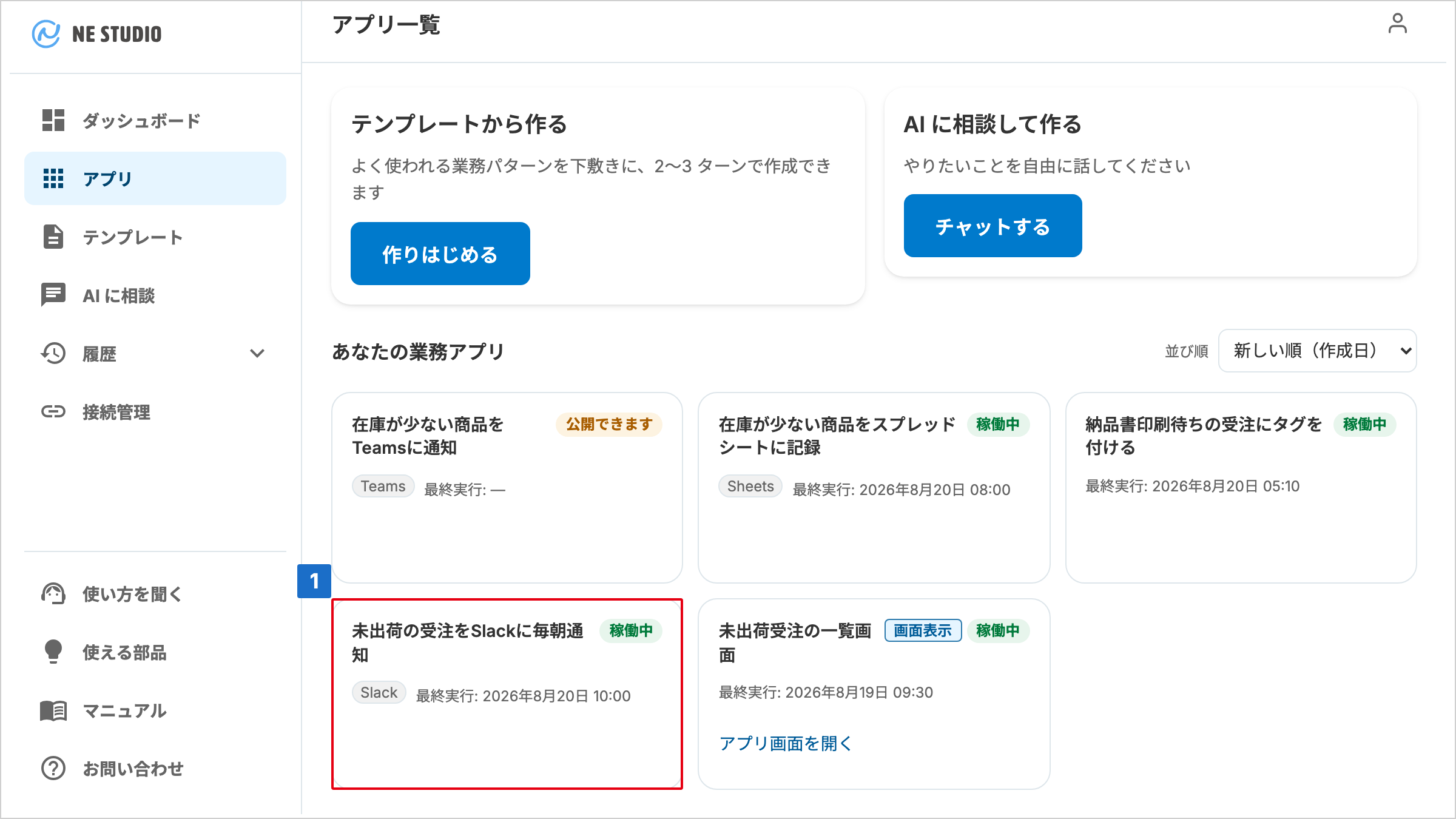1456x819 pixels.
Task: Expand the 履歴 chevron
Action: click(x=257, y=353)
